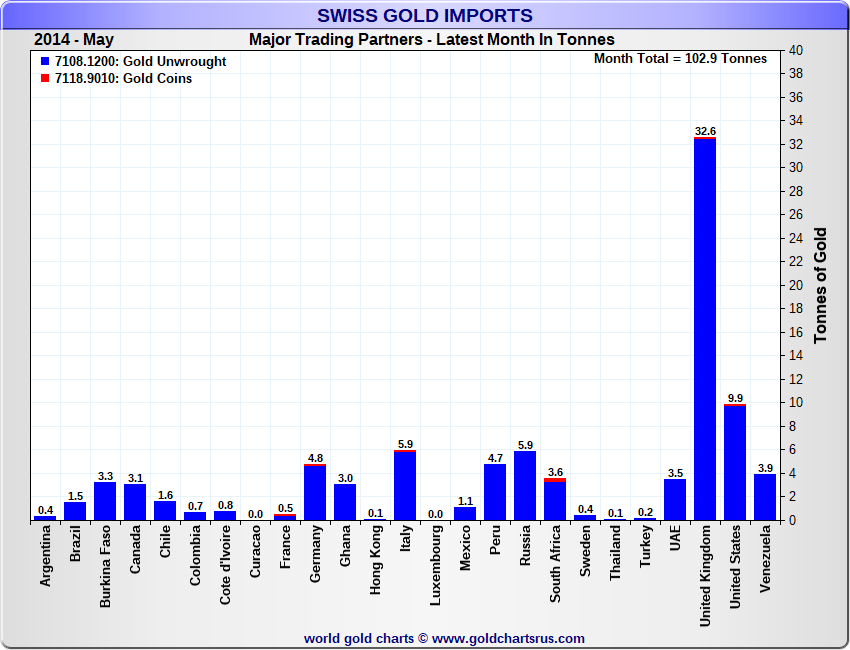Click the Peru bar

tap(495, 493)
